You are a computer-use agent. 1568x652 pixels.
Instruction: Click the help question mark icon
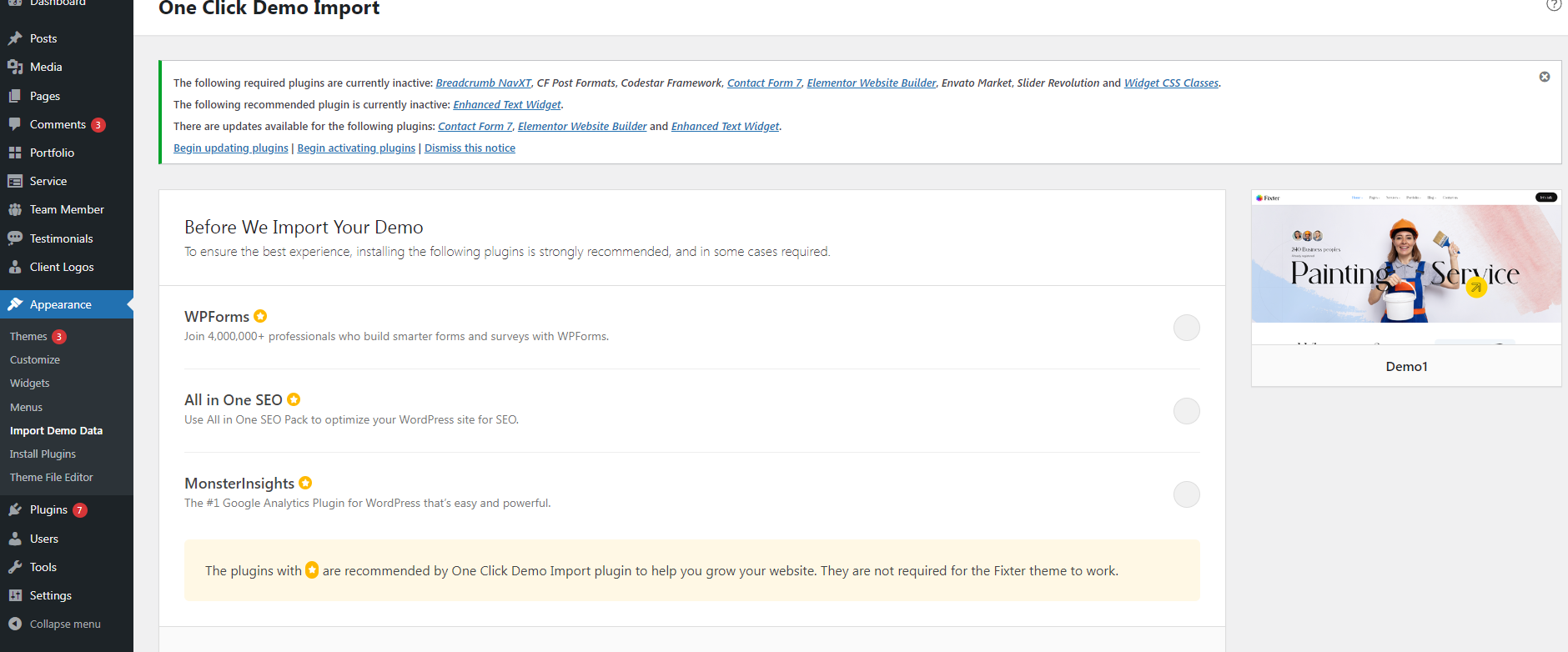pos(1554,5)
